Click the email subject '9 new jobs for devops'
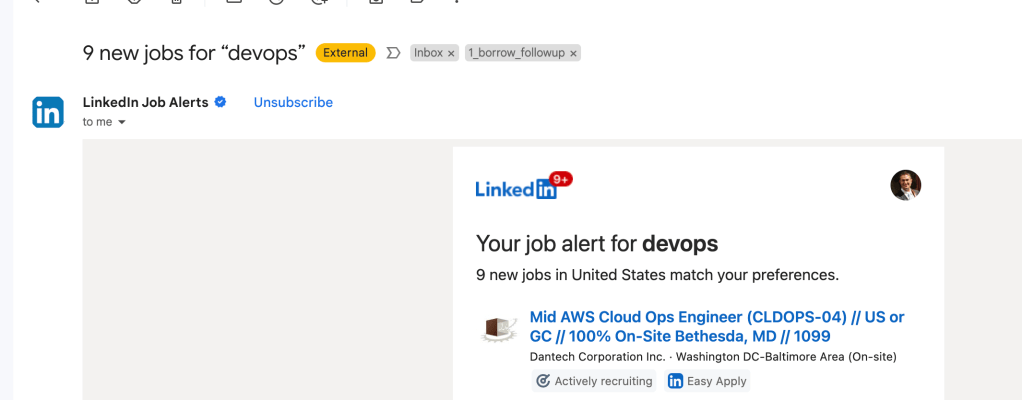1022x400 pixels. (194, 53)
